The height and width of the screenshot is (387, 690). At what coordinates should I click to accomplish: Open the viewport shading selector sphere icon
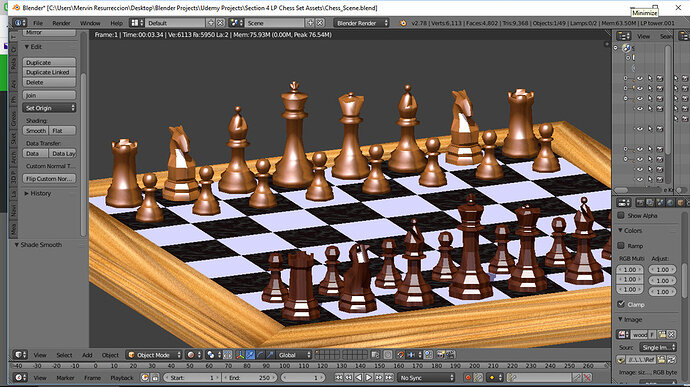193,354
